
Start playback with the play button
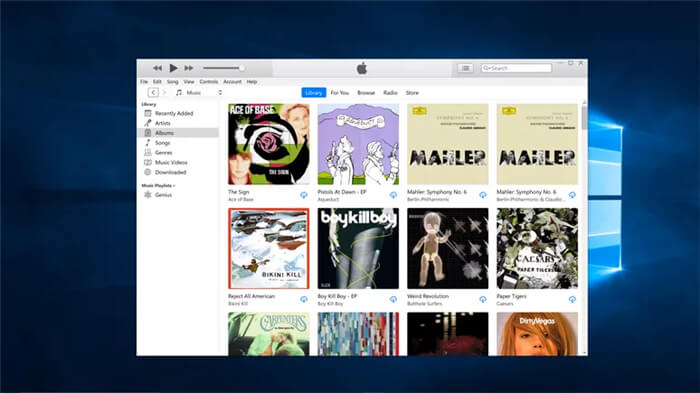click(173, 68)
